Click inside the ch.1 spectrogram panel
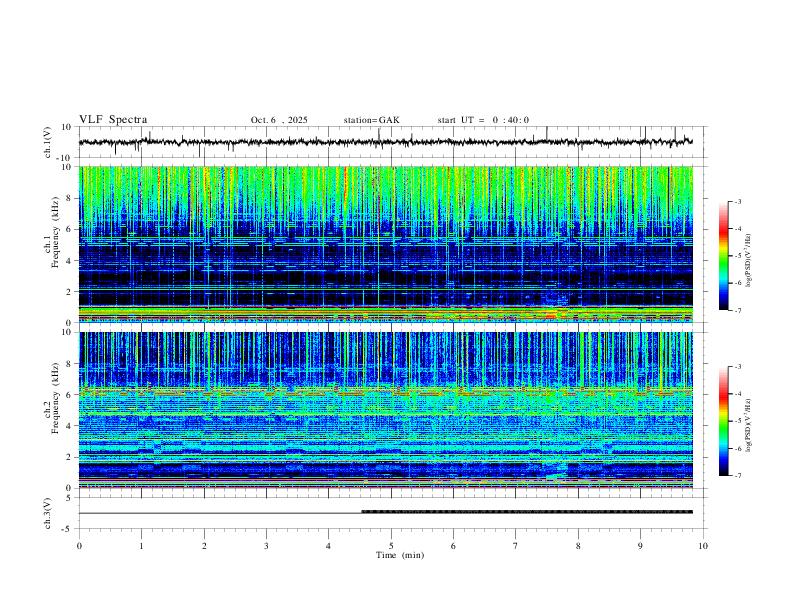The width and height of the screenshot is (792, 612). pos(385,244)
